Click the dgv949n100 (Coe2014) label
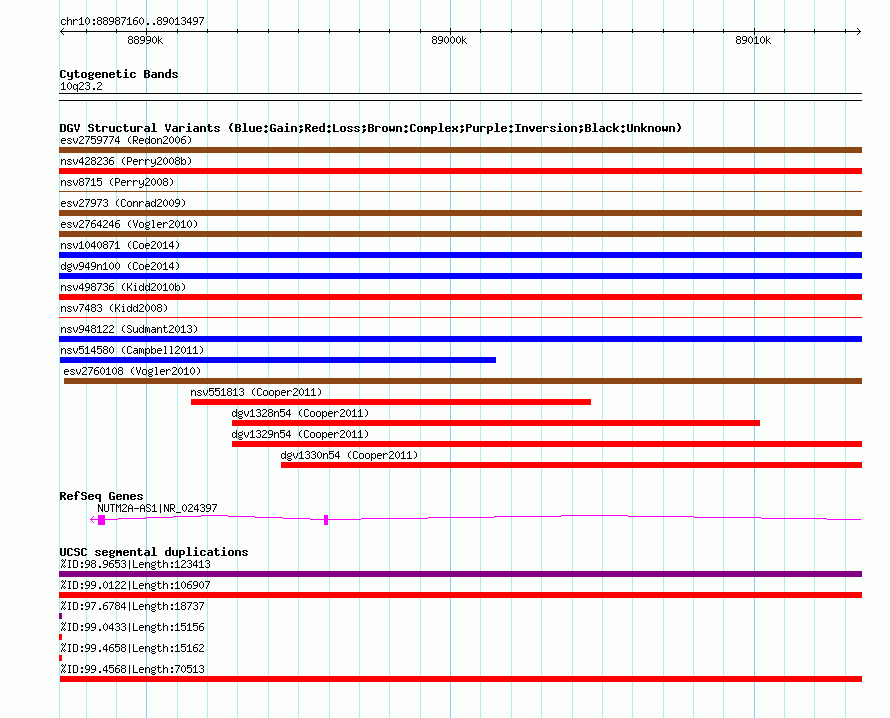This screenshot has height=718, width=890. 120,266
